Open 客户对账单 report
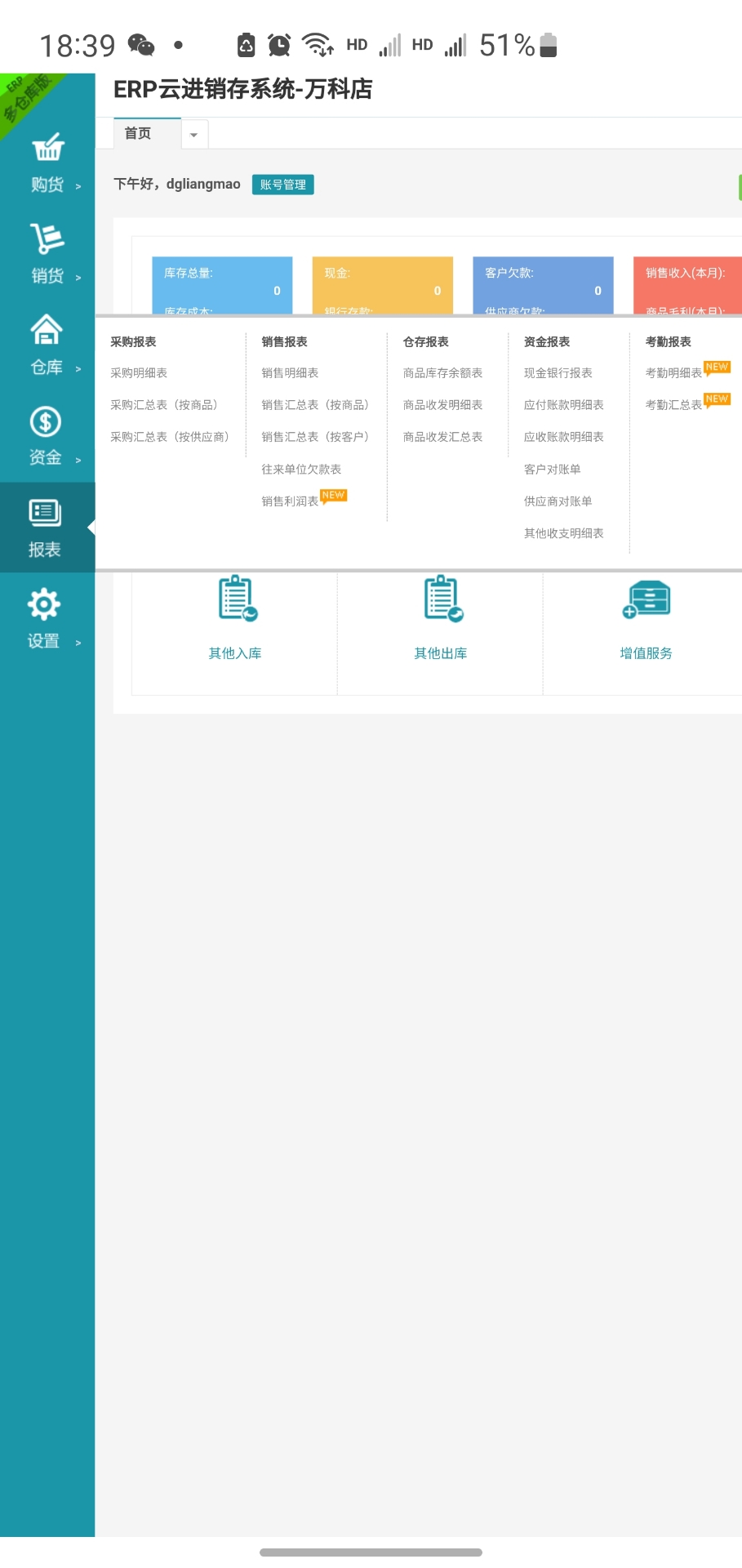The height and width of the screenshot is (1568, 742). [553, 470]
